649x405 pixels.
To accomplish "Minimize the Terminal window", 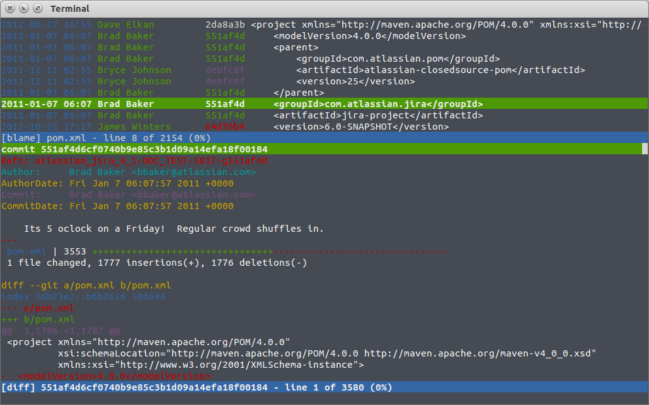I will [24, 8].
